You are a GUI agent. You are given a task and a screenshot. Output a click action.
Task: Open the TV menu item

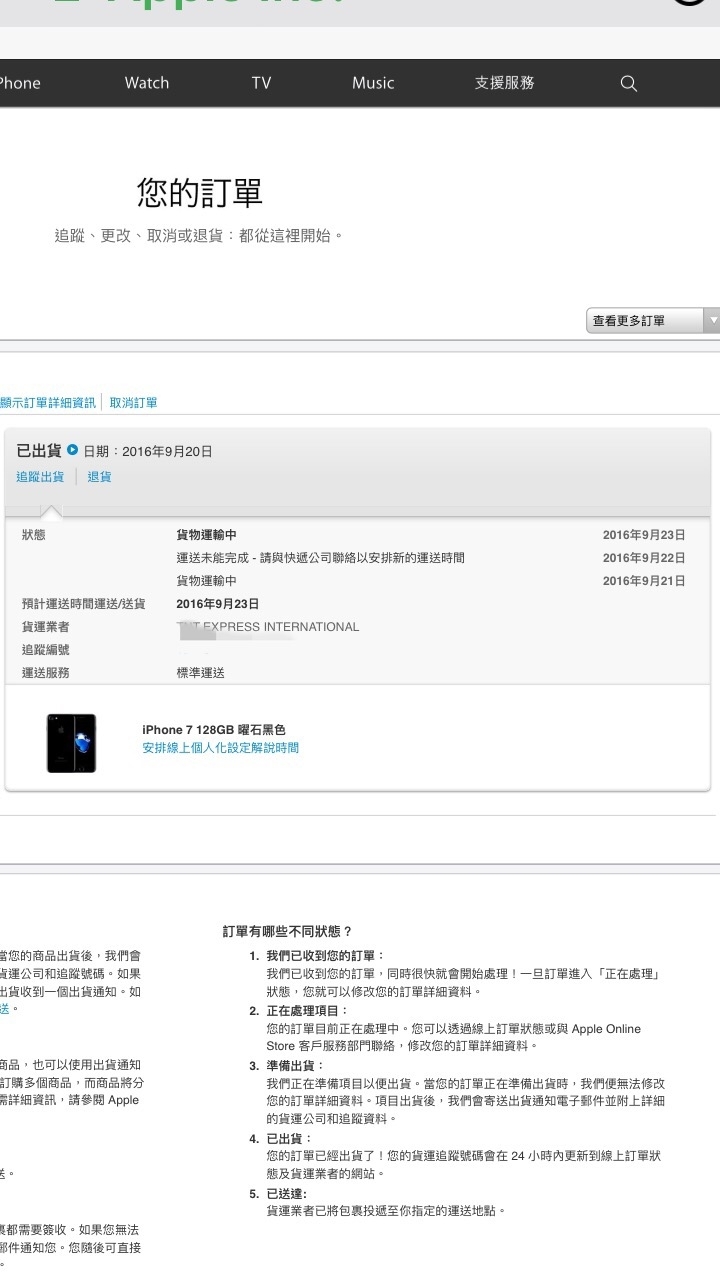tap(261, 83)
